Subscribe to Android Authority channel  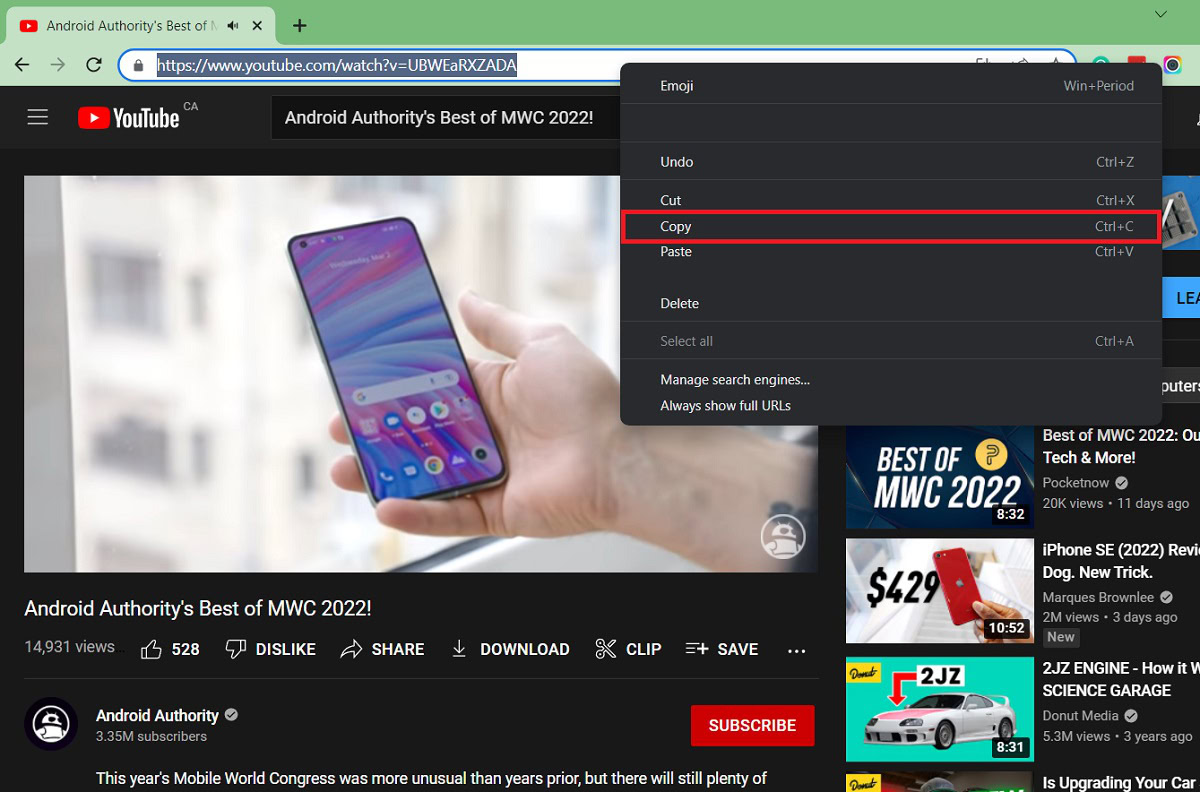752,726
